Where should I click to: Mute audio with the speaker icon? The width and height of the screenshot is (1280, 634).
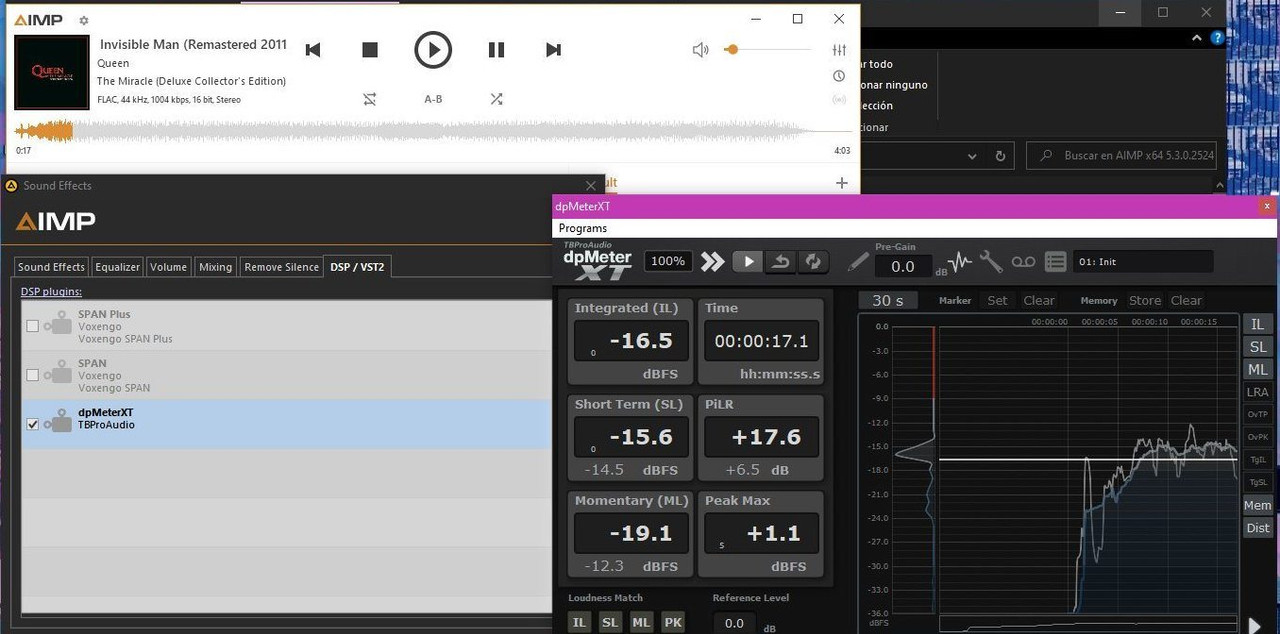701,49
